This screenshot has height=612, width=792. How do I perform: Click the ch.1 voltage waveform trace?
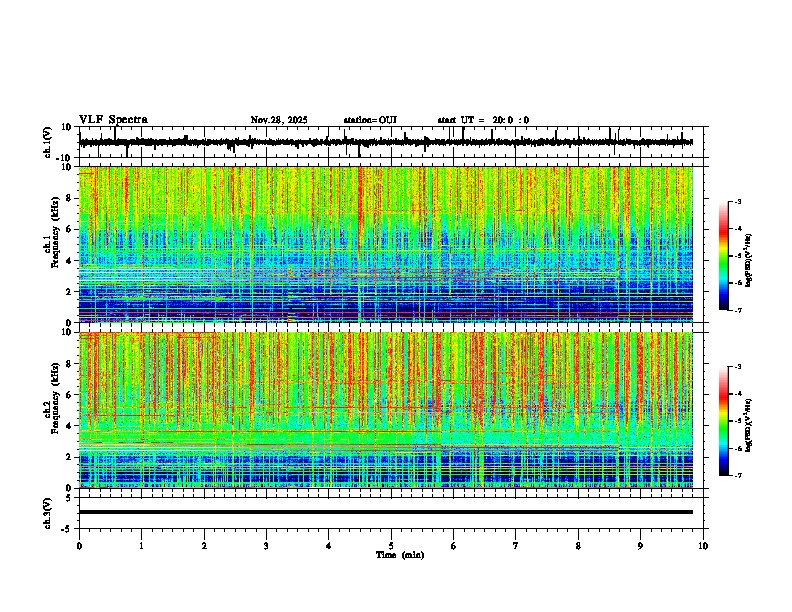pyautogui.click(x=386, y=142)
